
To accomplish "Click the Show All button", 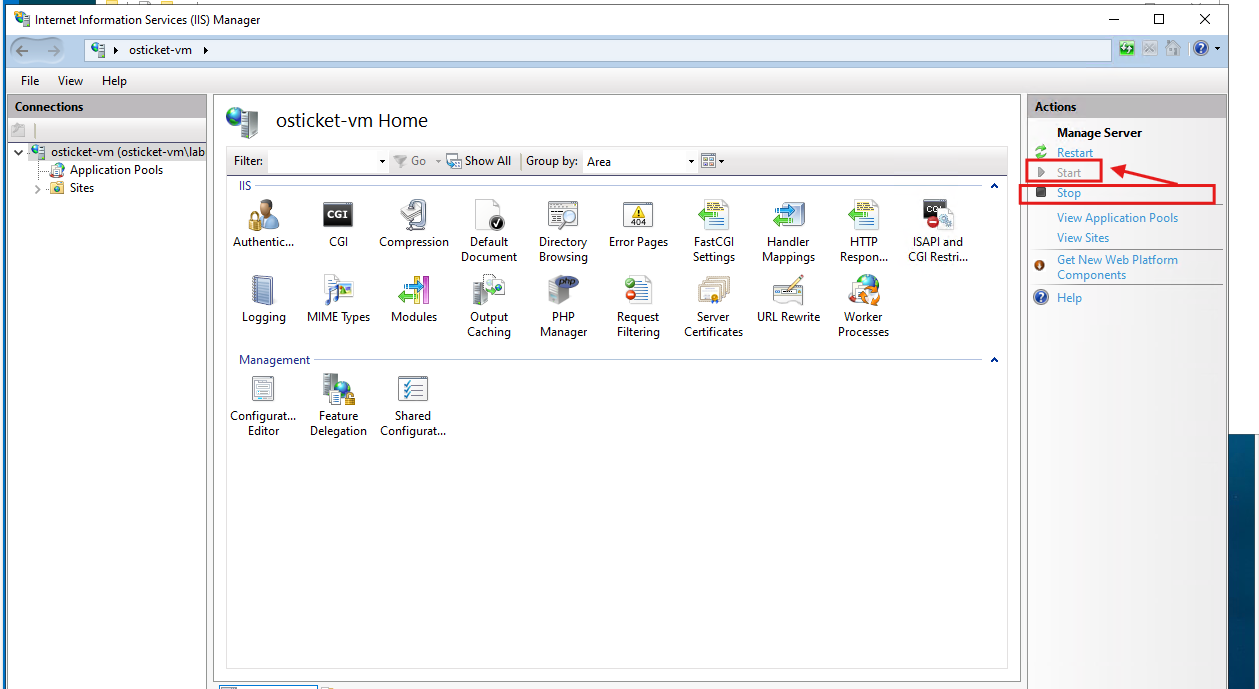I will 479,161.
